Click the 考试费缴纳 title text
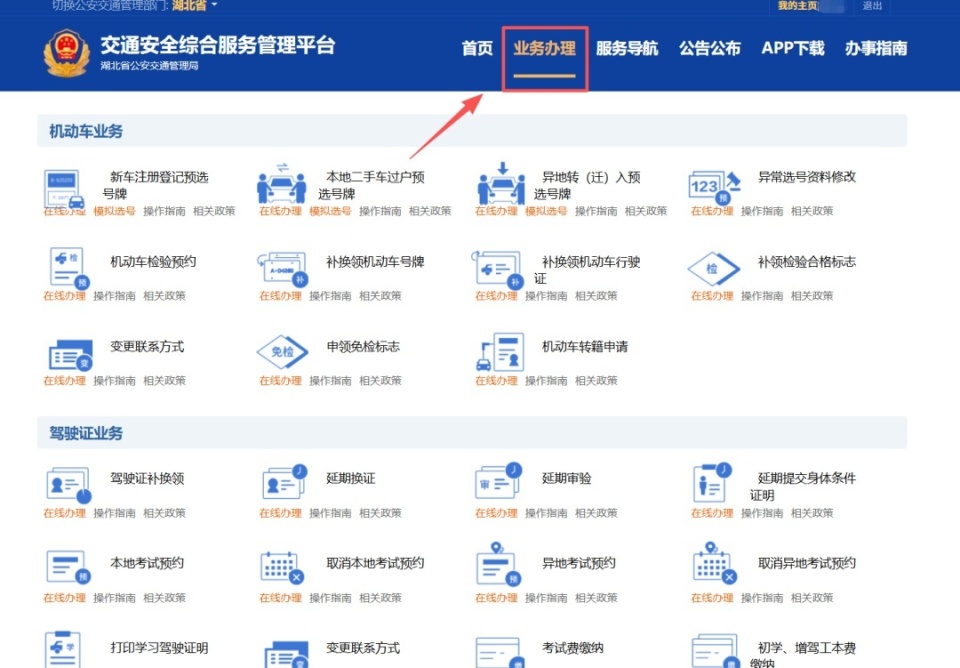 tap(572, 648)
